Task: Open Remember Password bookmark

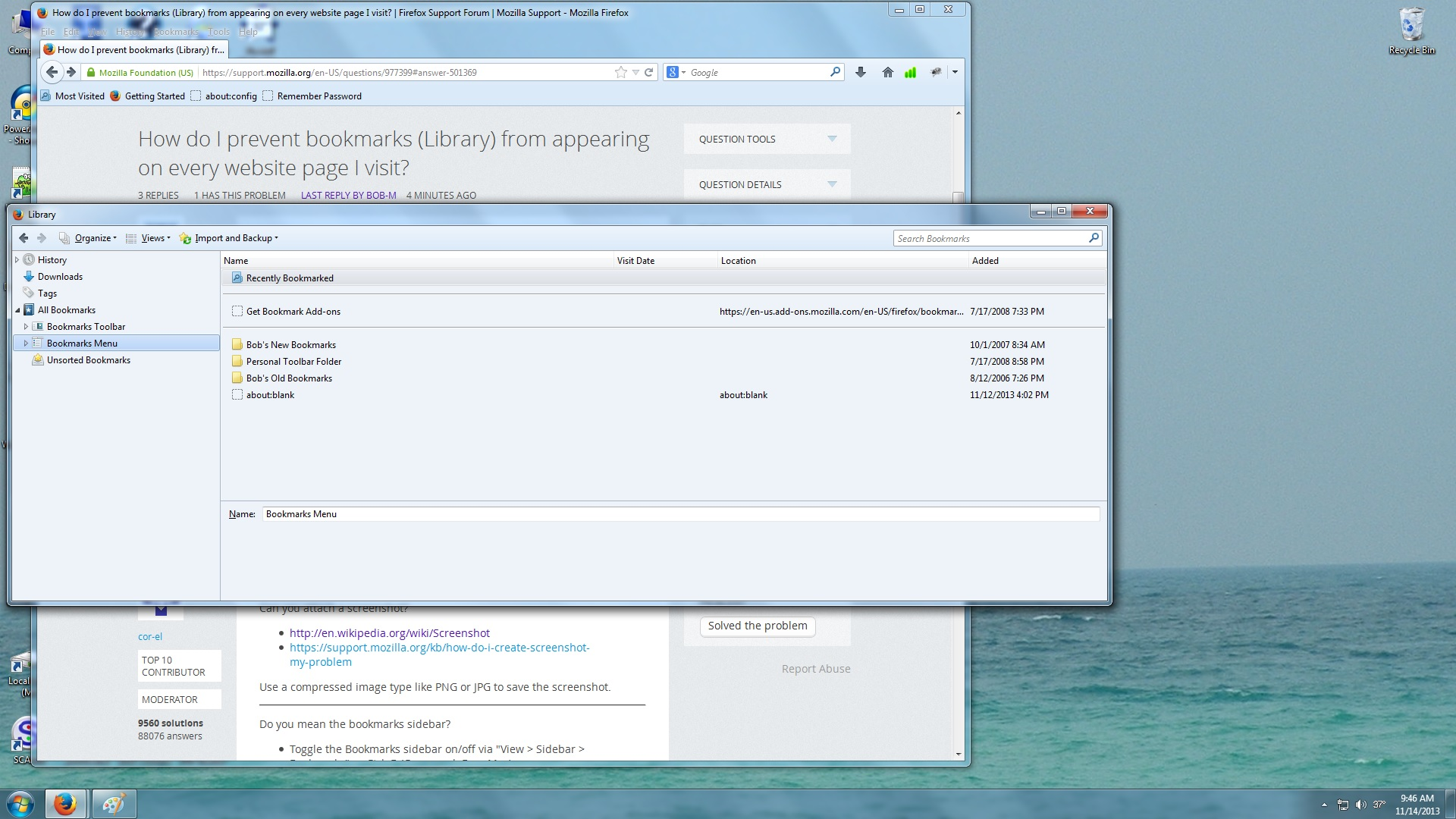Action: pos(312,96)
